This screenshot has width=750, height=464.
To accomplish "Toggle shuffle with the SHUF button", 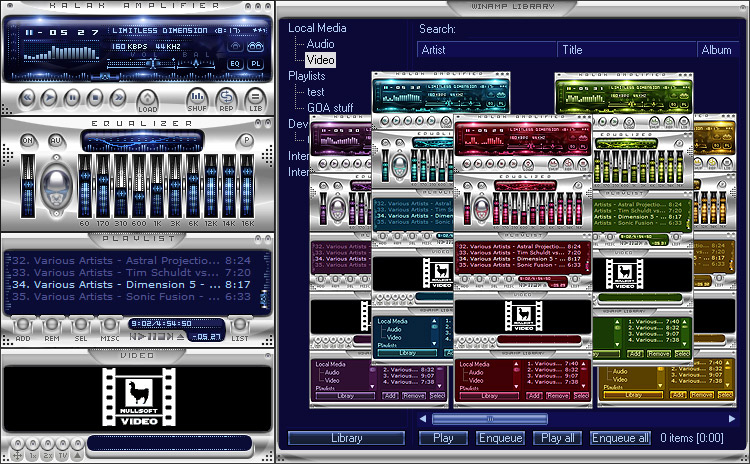I will coord(198,99).
